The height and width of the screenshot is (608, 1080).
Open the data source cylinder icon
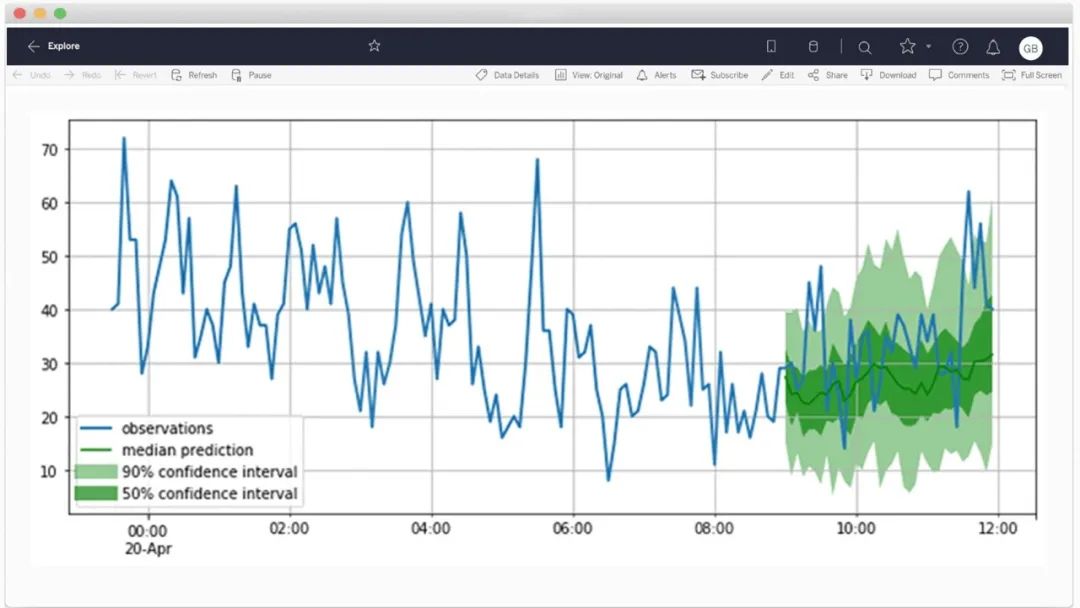click(x=813, y=46)
